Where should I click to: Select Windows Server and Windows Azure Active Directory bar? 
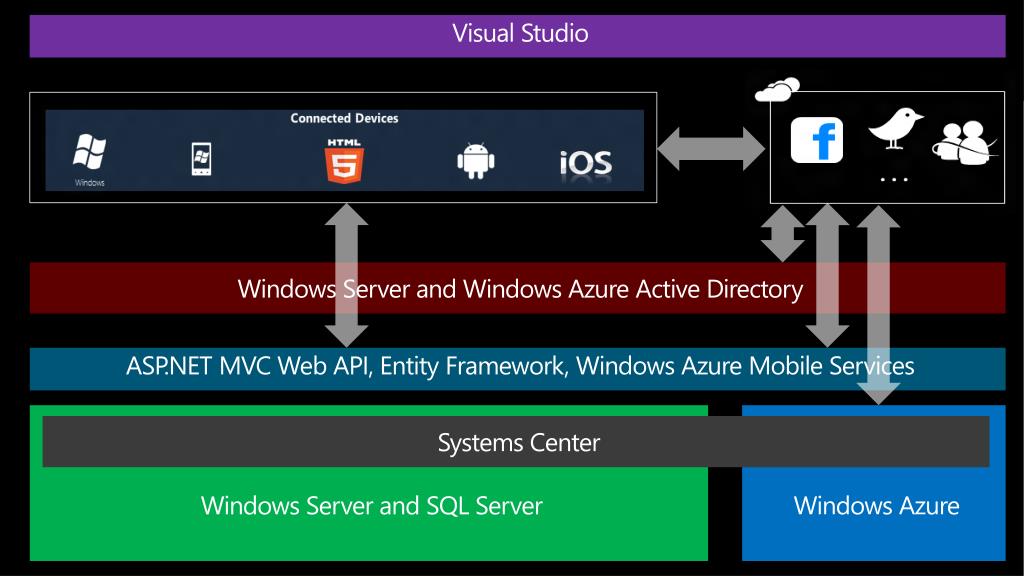point(517,288)
